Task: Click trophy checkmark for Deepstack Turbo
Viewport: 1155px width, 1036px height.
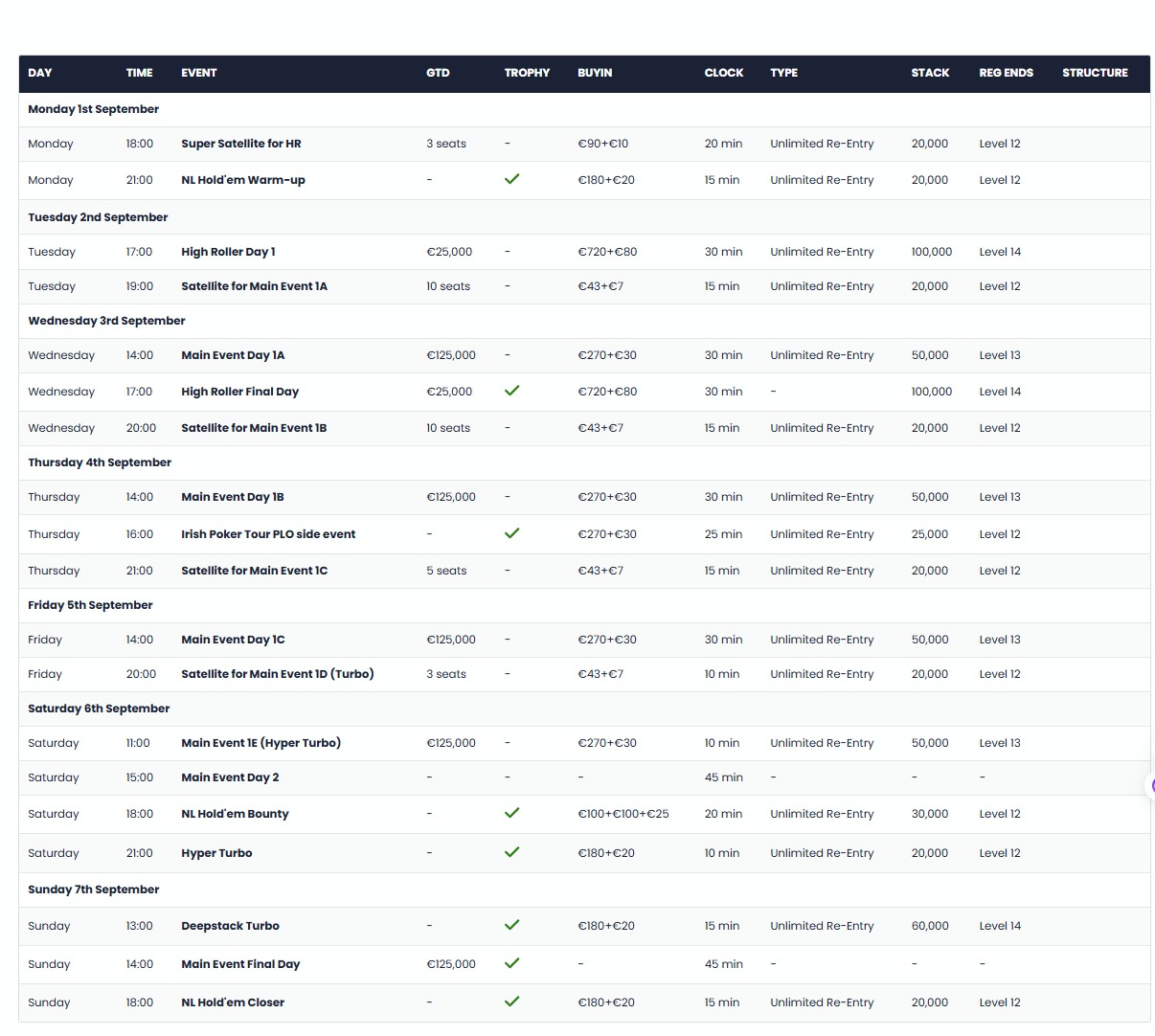Action: point(512,925)
